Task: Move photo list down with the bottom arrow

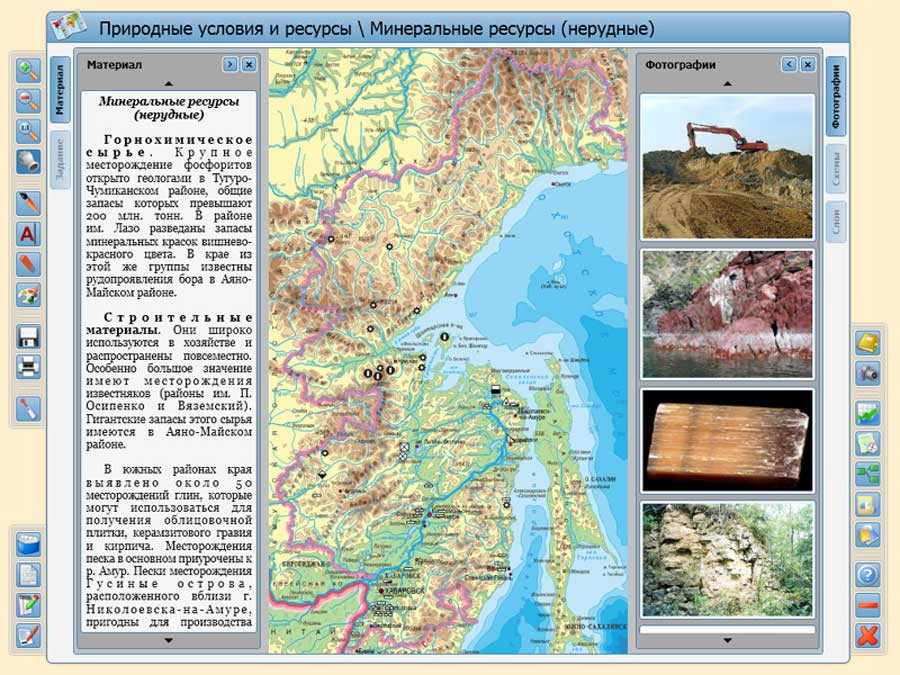Action: (x=727, y=640)
